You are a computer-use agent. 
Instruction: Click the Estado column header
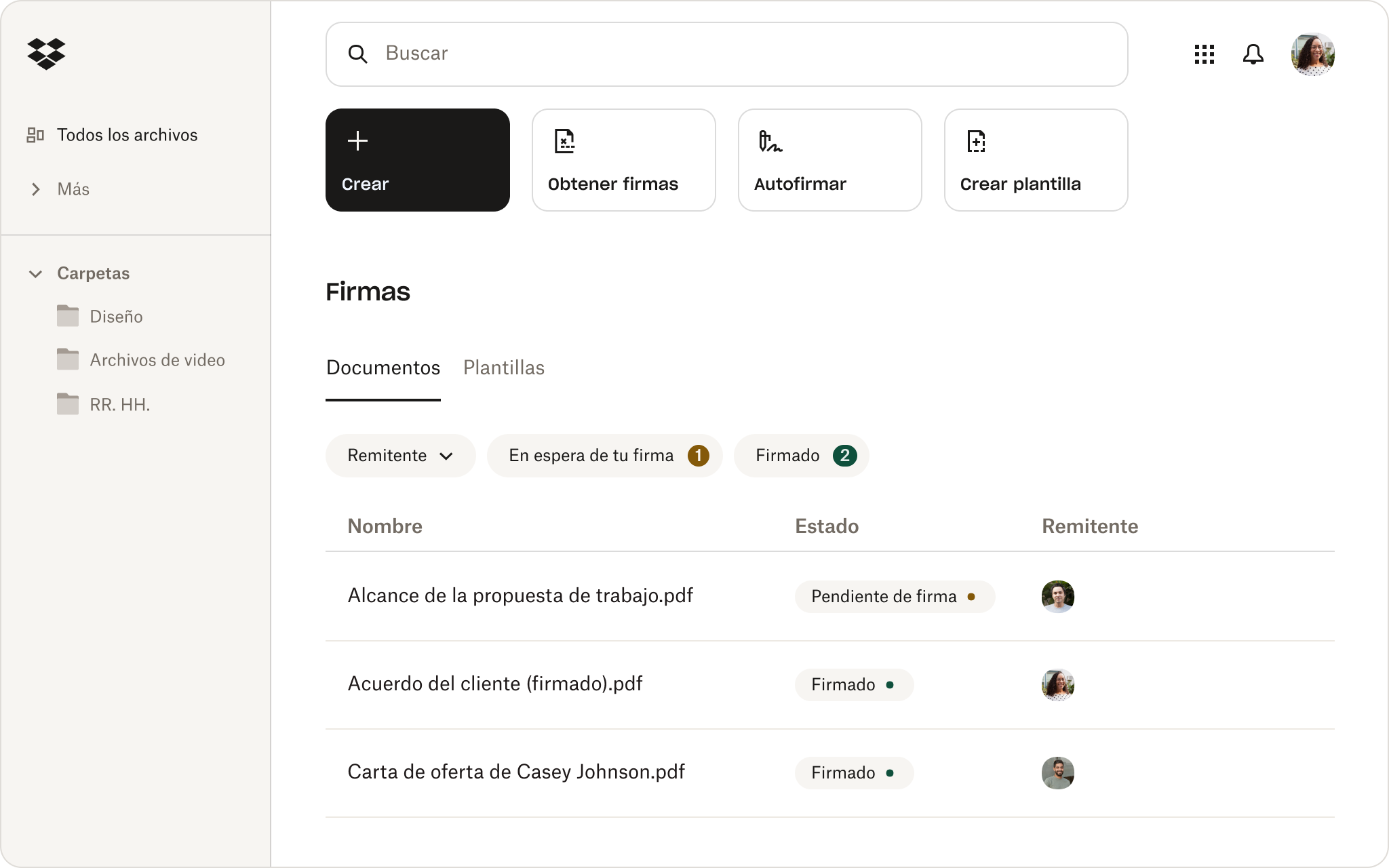click(827, 526)
